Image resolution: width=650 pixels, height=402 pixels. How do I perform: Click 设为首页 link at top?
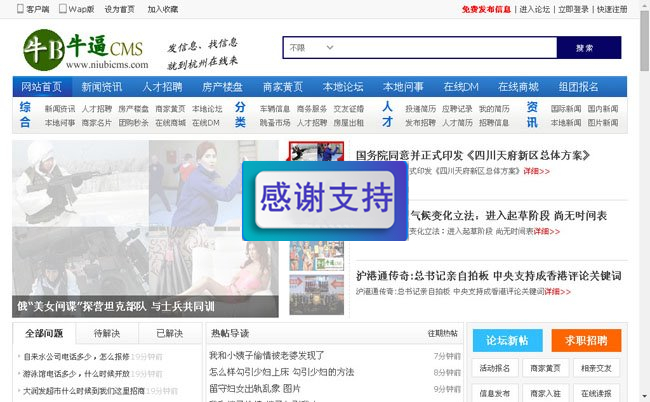(x=119, y=9)
